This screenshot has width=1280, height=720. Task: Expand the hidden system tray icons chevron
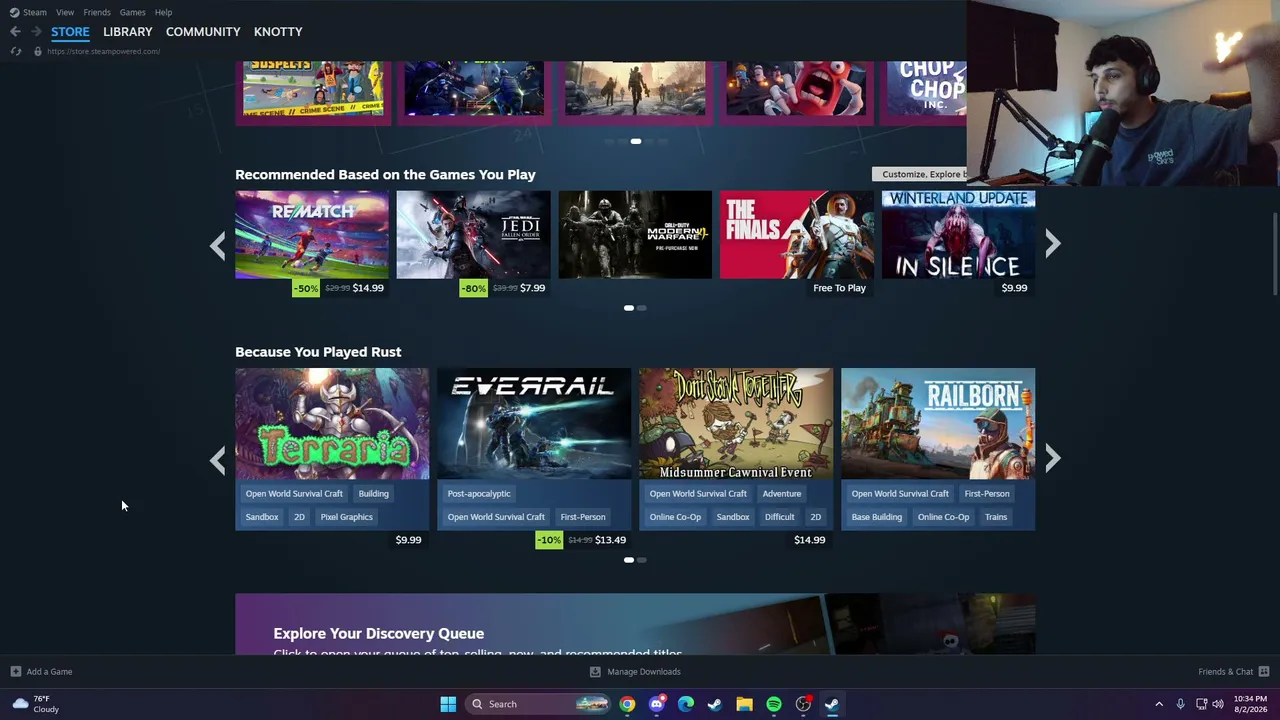(x=1159, y=704)
